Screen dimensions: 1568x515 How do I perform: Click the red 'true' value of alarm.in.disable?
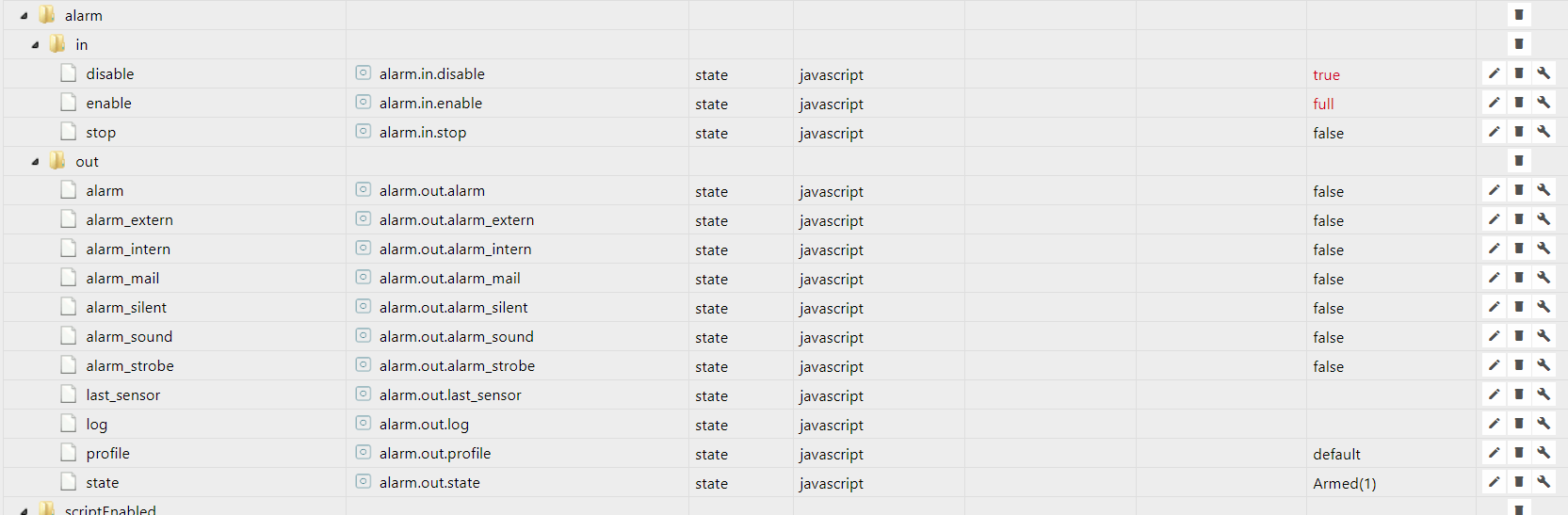tap(1326, 75)
